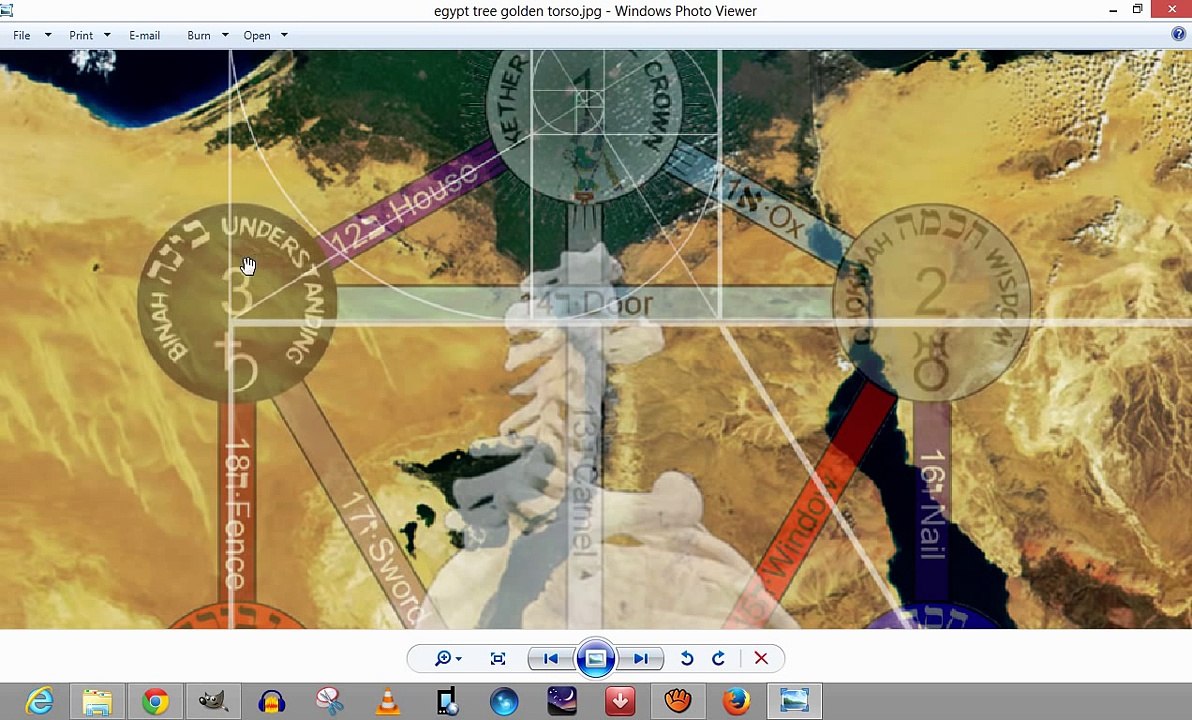This screenshot has width=1192, height=720.
Task: Expand the Open dropdown arrow
Action: click(284, 35)
